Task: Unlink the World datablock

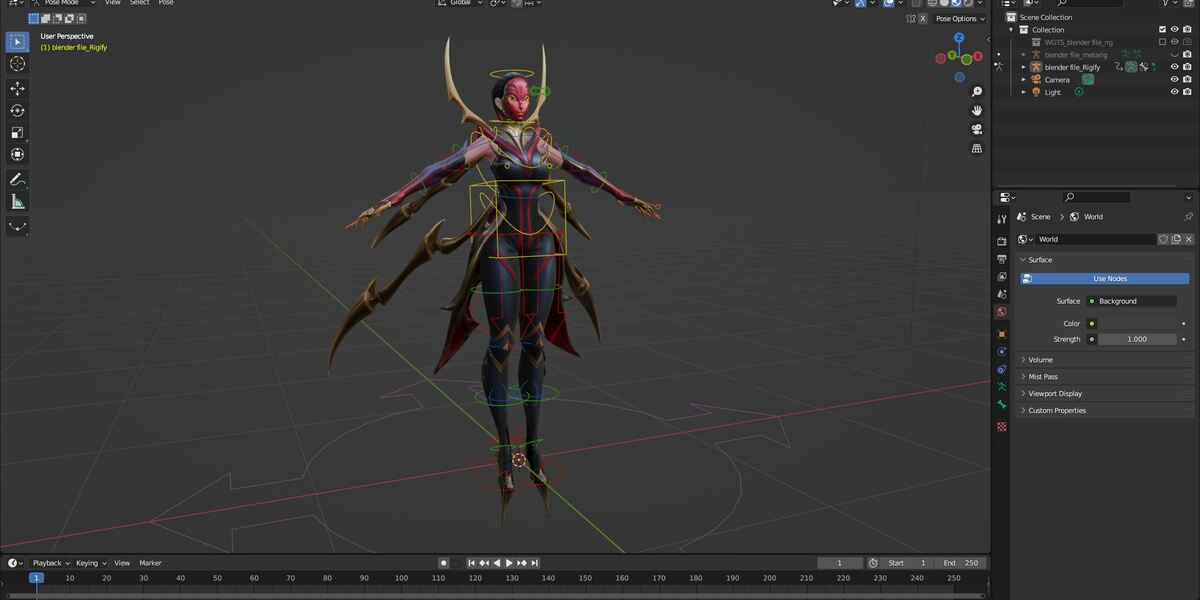Action: (1188, 239)
